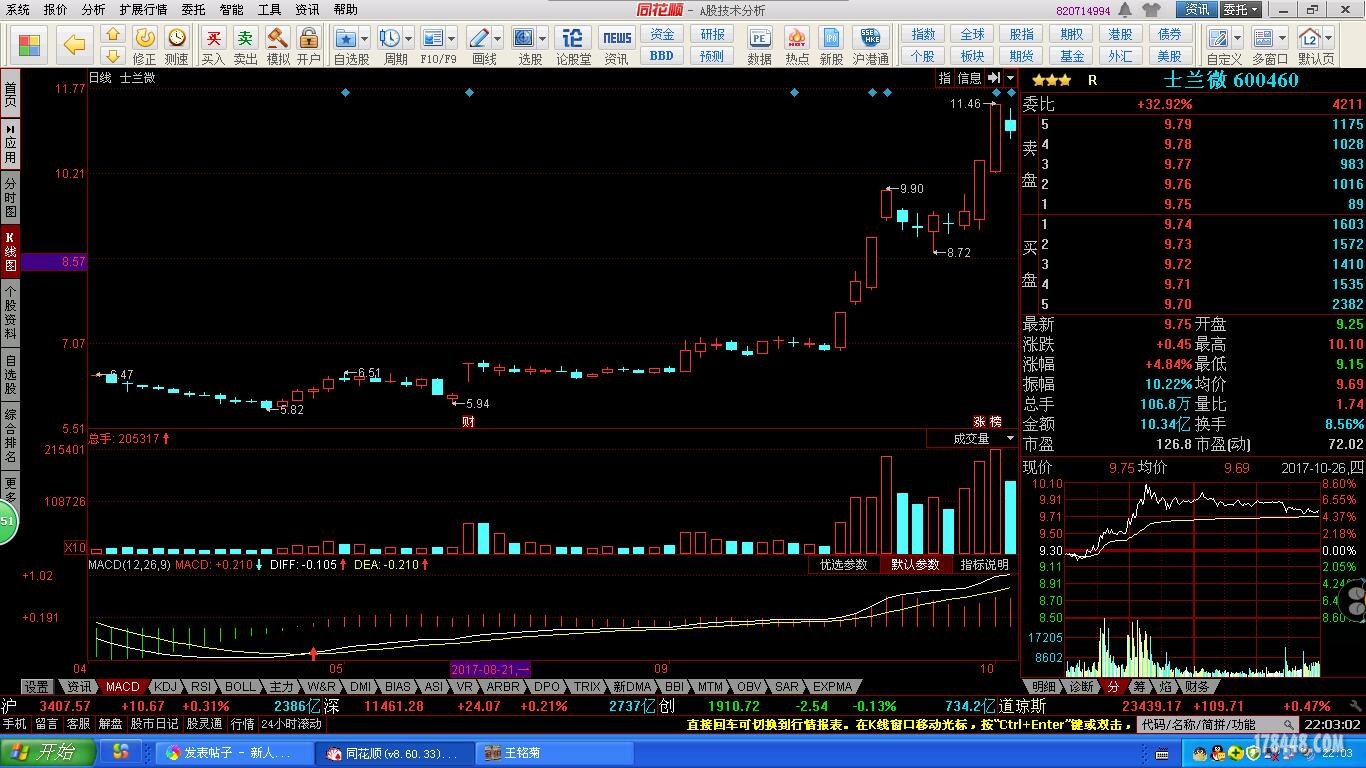Click the 信息 button above chart
The width and height of the screenshot is (1366, 768).
969,78
